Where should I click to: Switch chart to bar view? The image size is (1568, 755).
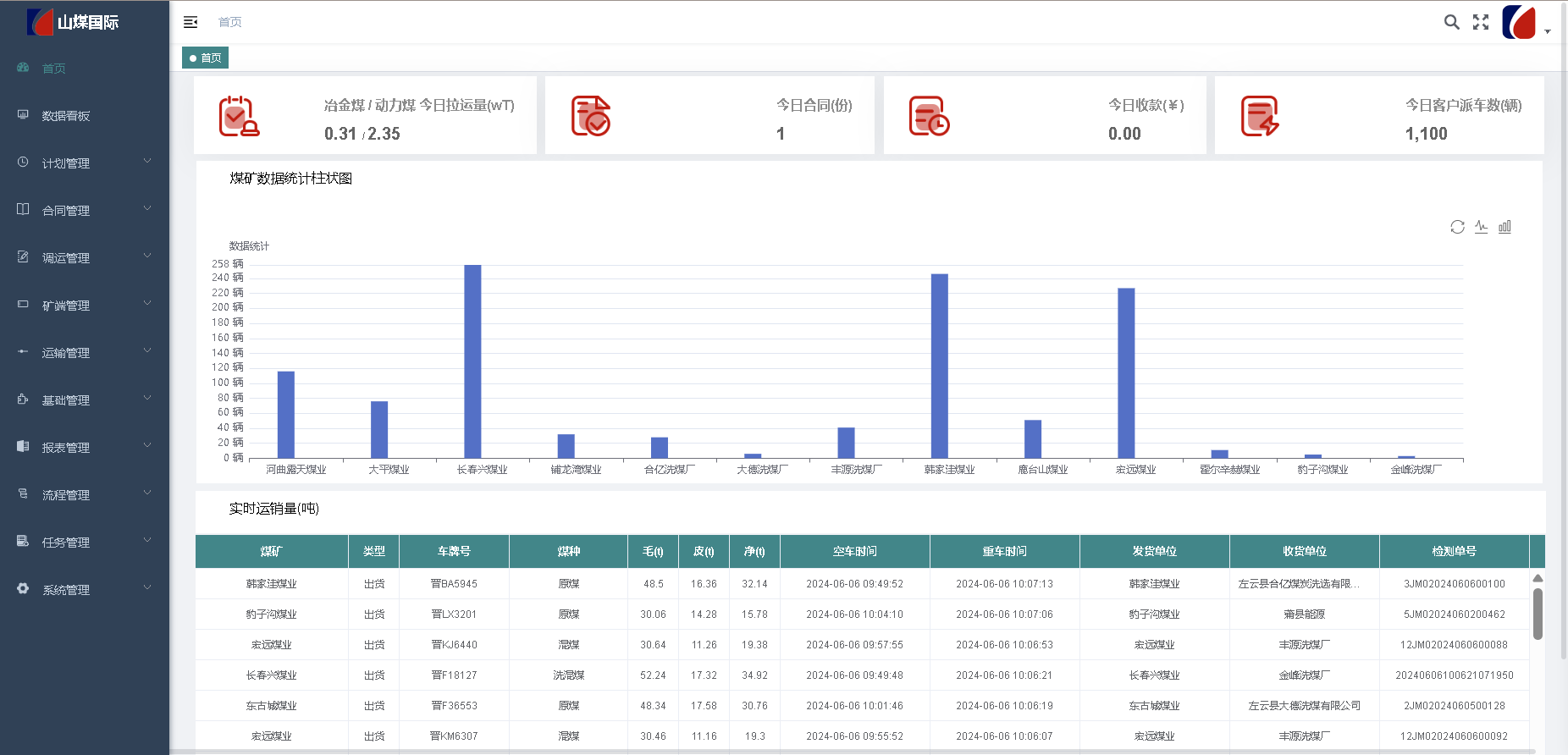point(1505,227)
